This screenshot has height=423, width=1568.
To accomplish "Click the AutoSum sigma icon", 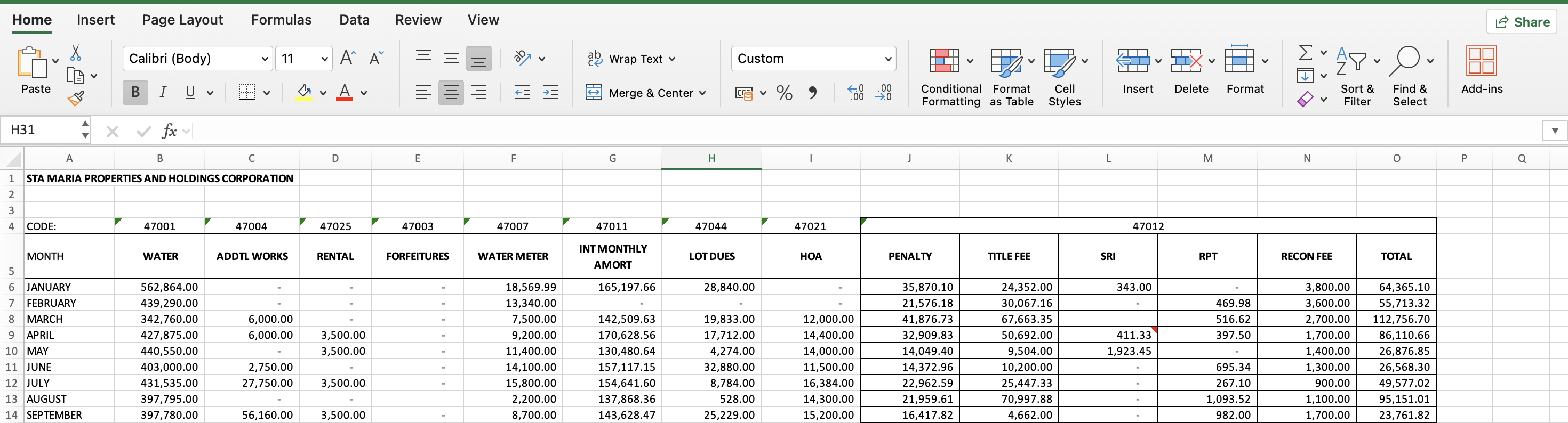I will tap(1305, 53).
